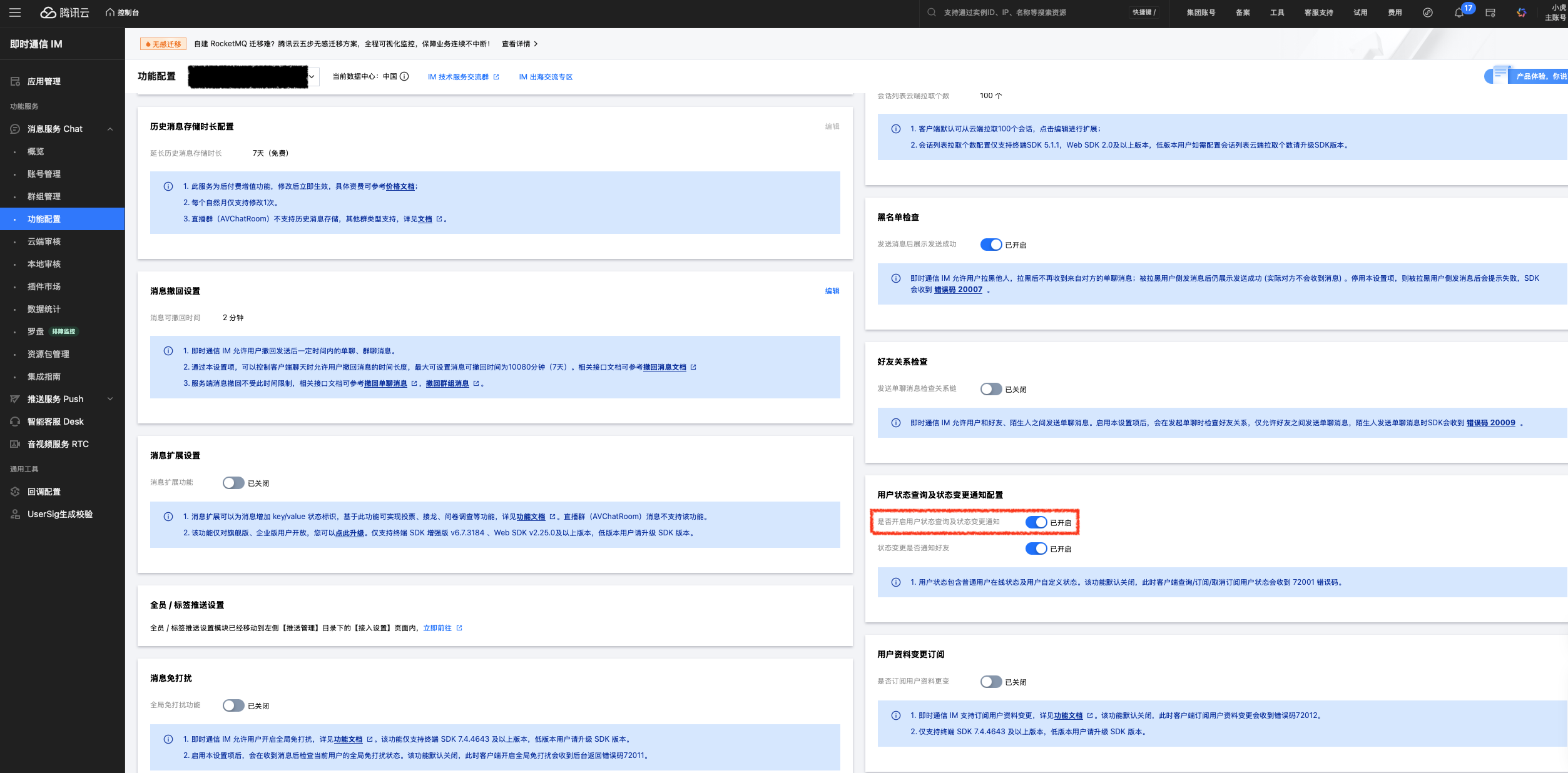Open 云端审核 in the sidebar

click(44, 241)
